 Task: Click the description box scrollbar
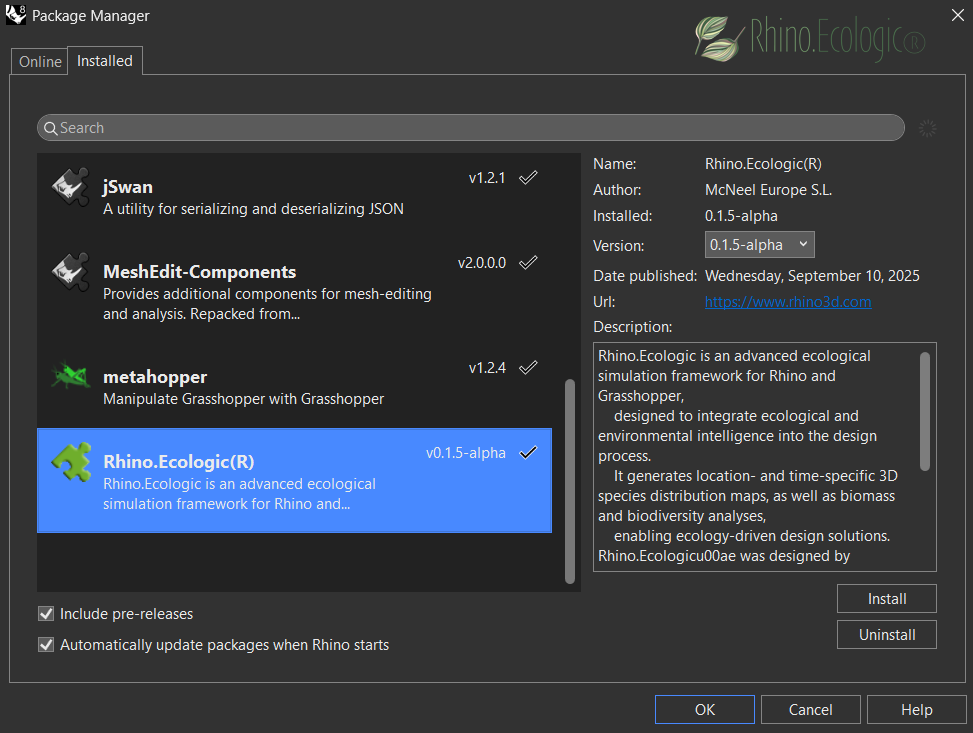pos(925,412)
